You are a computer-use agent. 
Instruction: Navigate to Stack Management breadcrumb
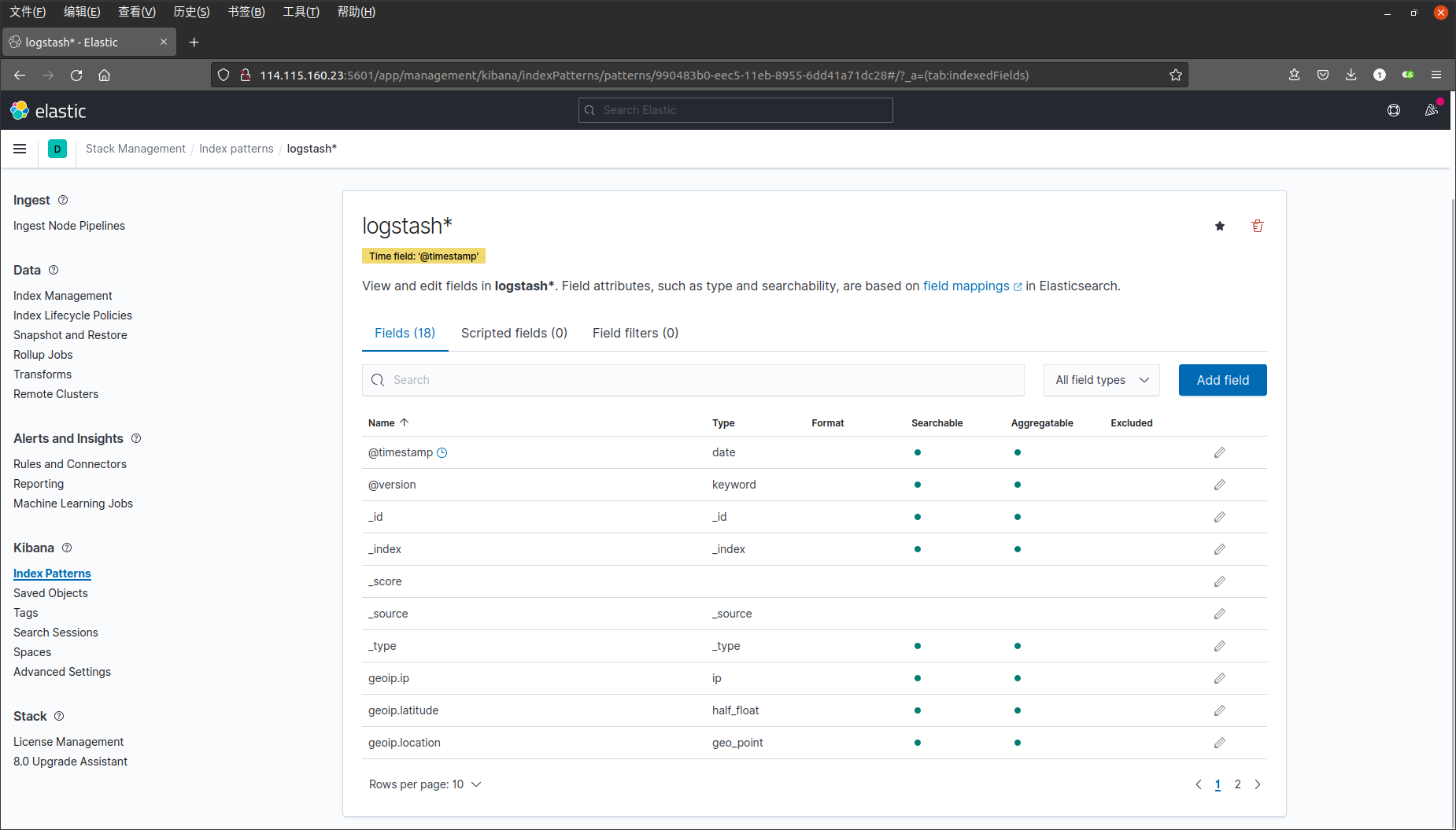click(x=135, y=149)
